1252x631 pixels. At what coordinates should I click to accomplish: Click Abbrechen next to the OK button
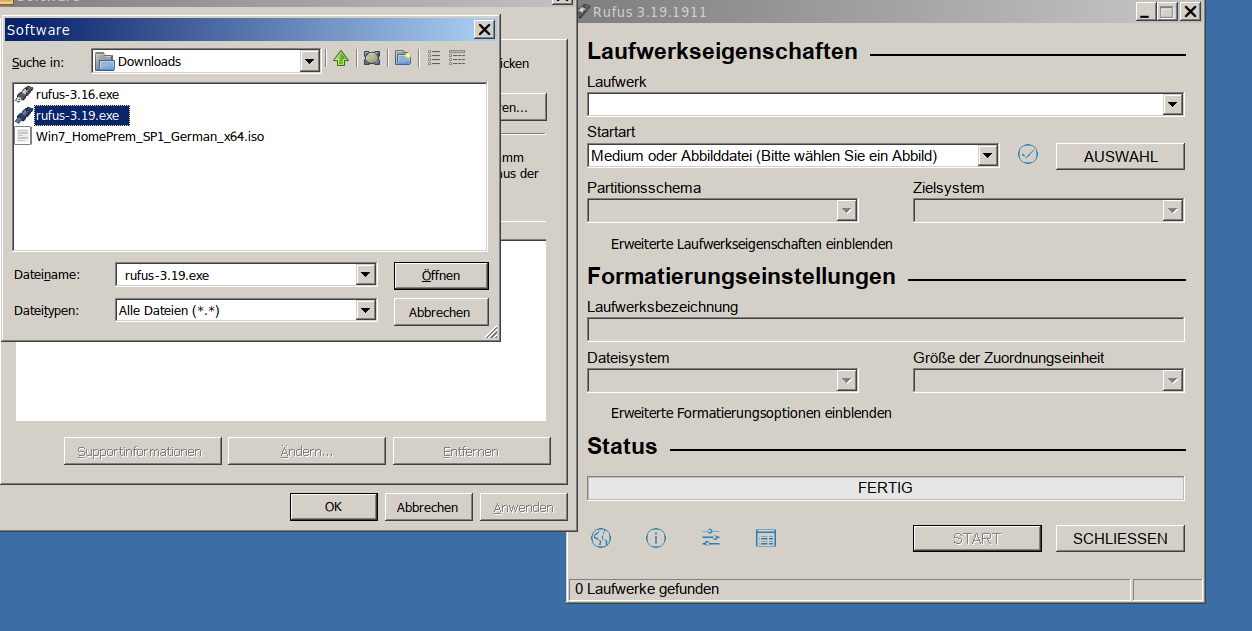(428, 507)
